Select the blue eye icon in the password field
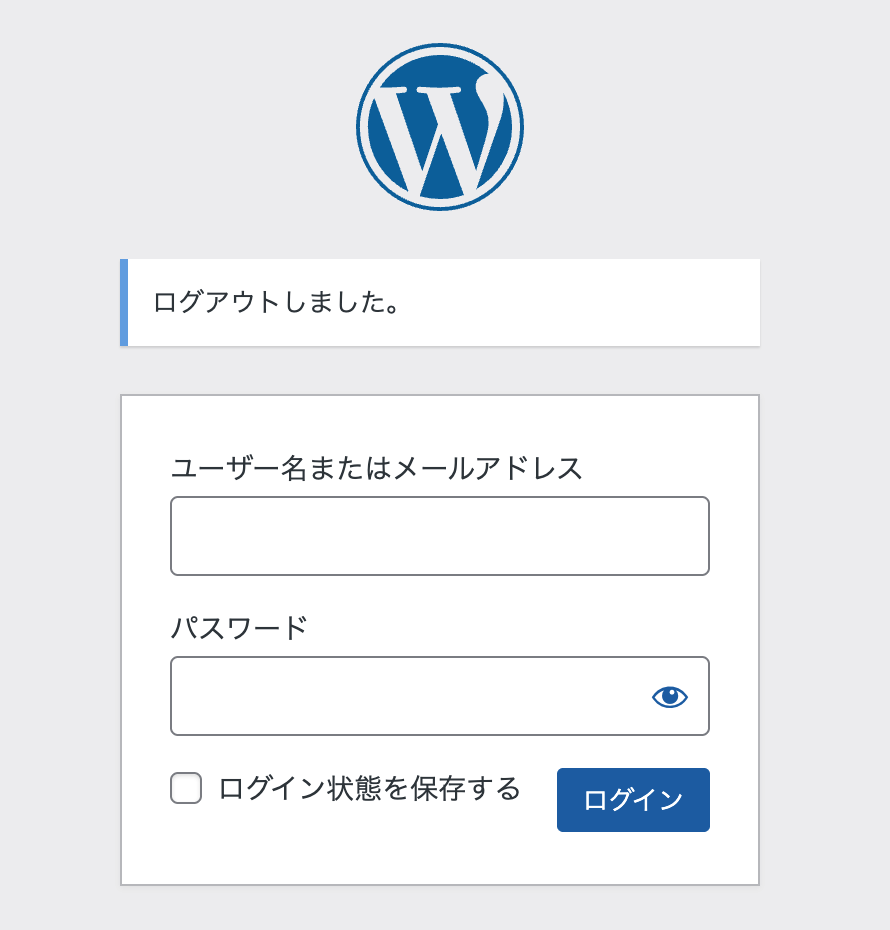This screenshot has width=890, height=930. pyautogui.click(x=669, y=696)
